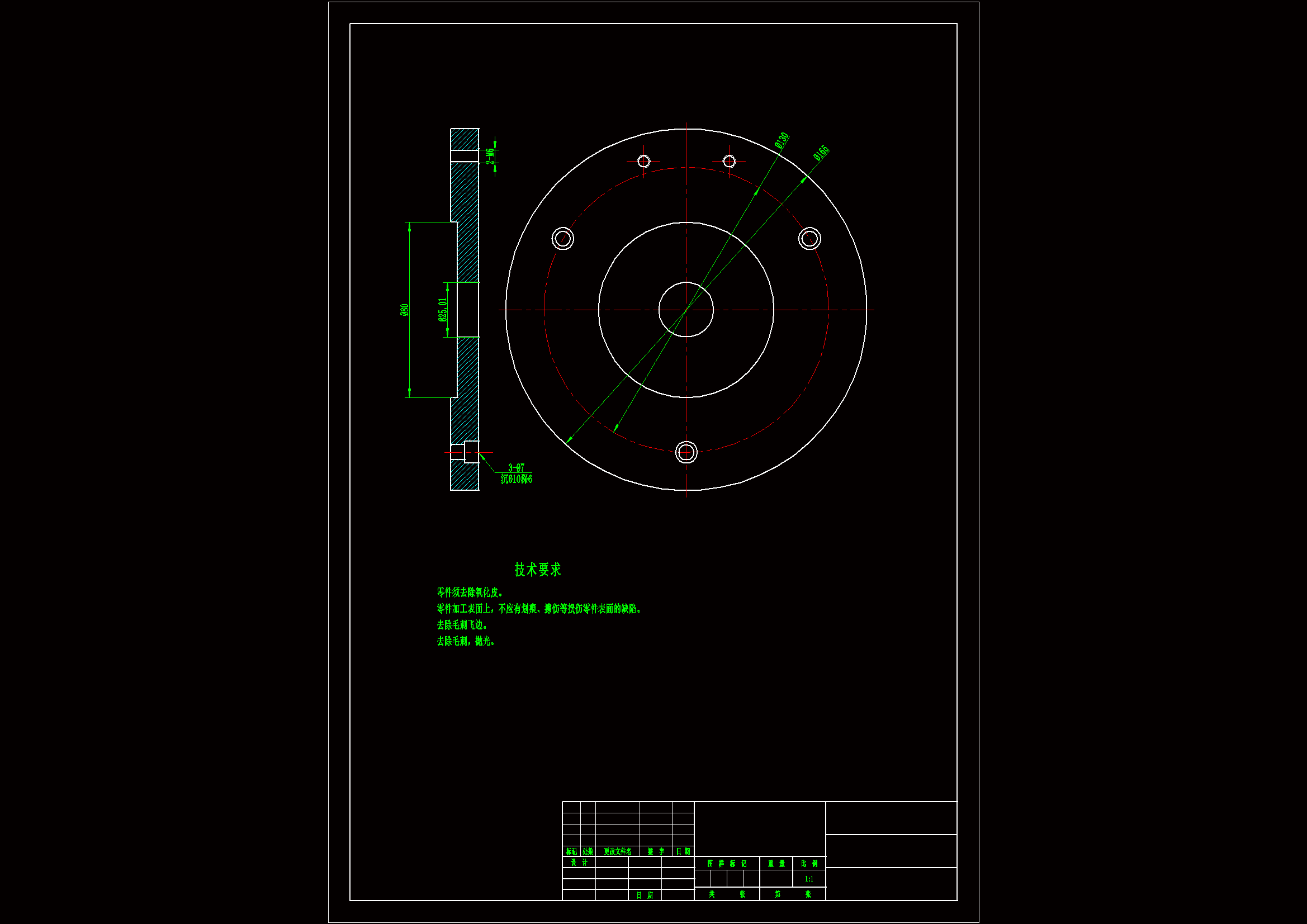Click the Ø165 dimension text
Image resolution: width=1307 pixels, height=924 pixels.
tap(821, 153)
